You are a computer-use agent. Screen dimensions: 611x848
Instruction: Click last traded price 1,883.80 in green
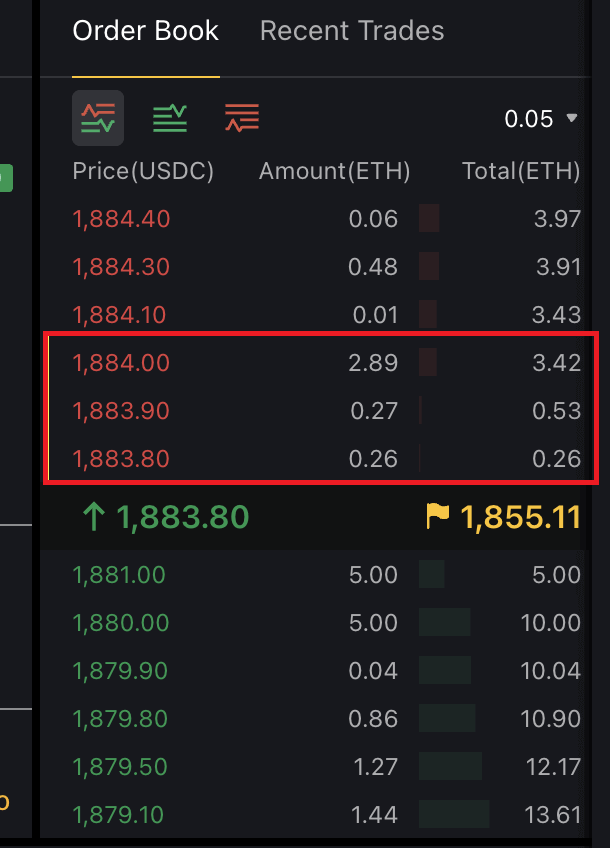(182, 517)
